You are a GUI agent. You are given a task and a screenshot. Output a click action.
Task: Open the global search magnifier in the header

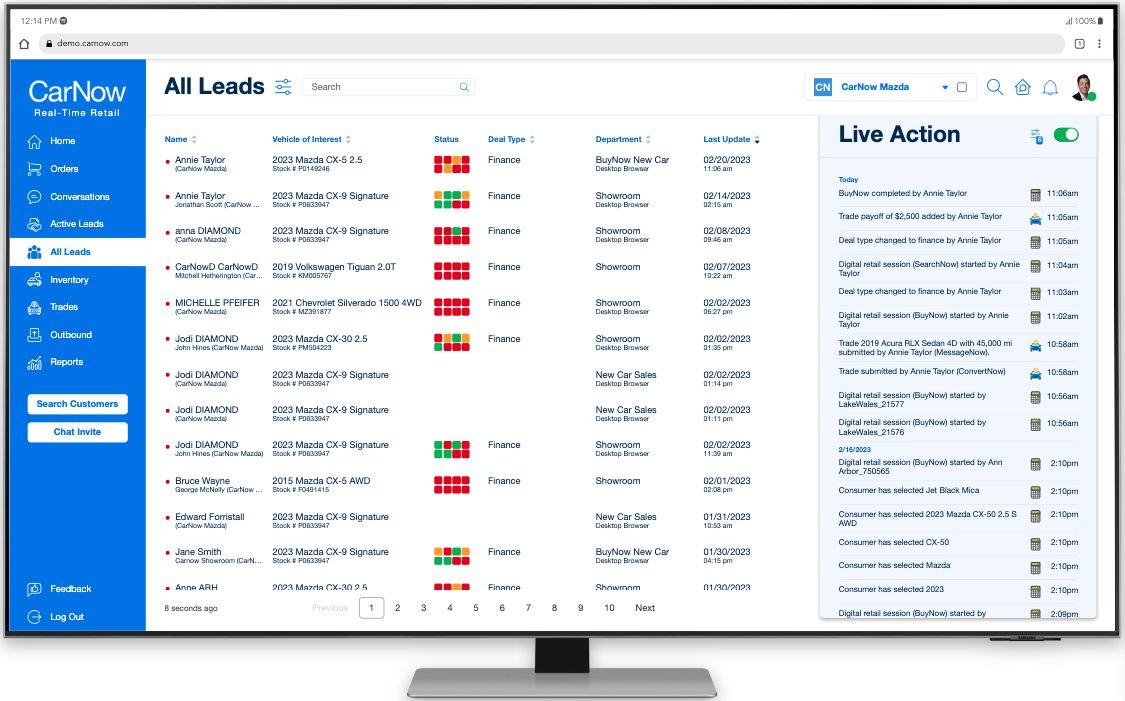994,87
